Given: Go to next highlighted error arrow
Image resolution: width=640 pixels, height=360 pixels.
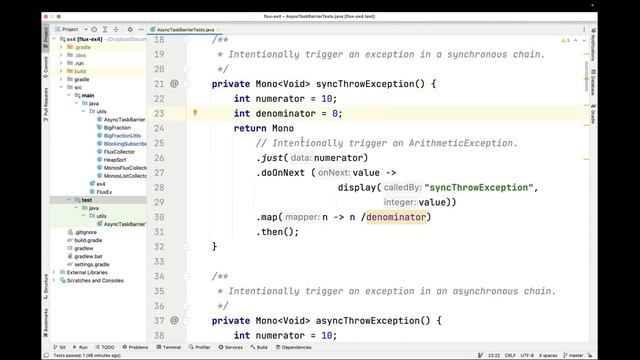Looking at the screenshot, I should (x=584, y=40).
